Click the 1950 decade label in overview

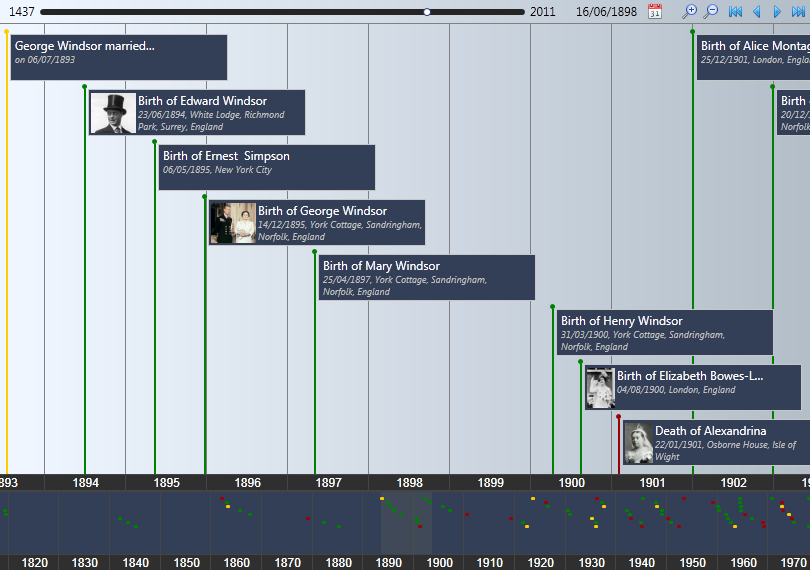(x=692, y=562)
